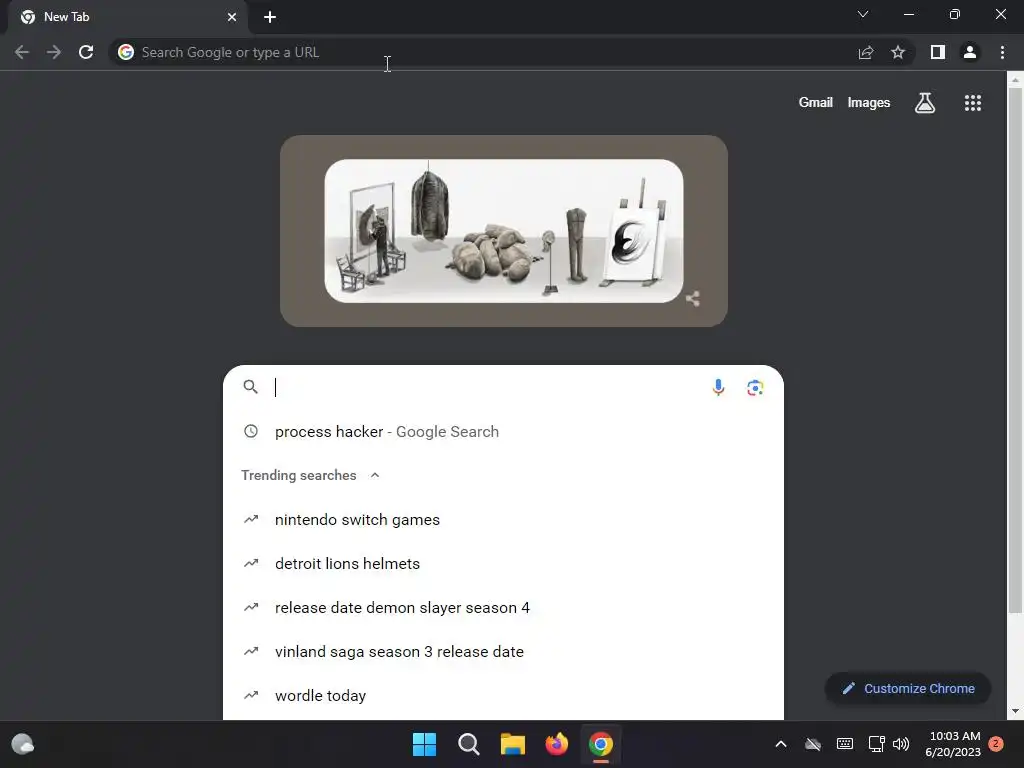Close the New Tab tab
This screenshot has height=768, width=1024.
(232, 17)
